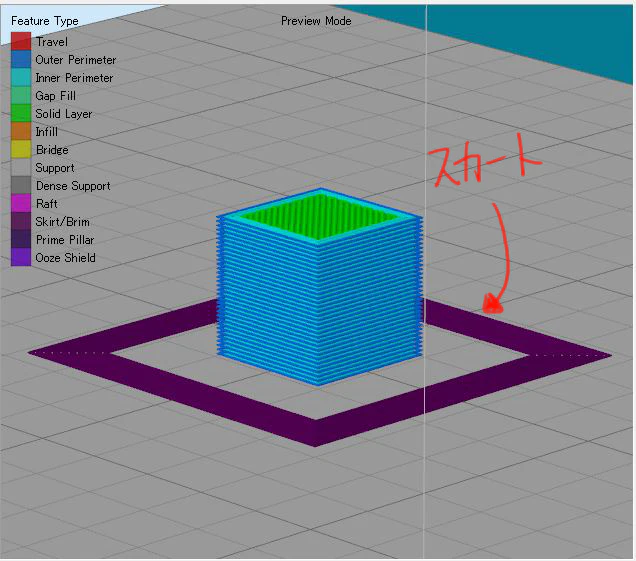Click the "Bridge" legend label

tap(52, 150)
